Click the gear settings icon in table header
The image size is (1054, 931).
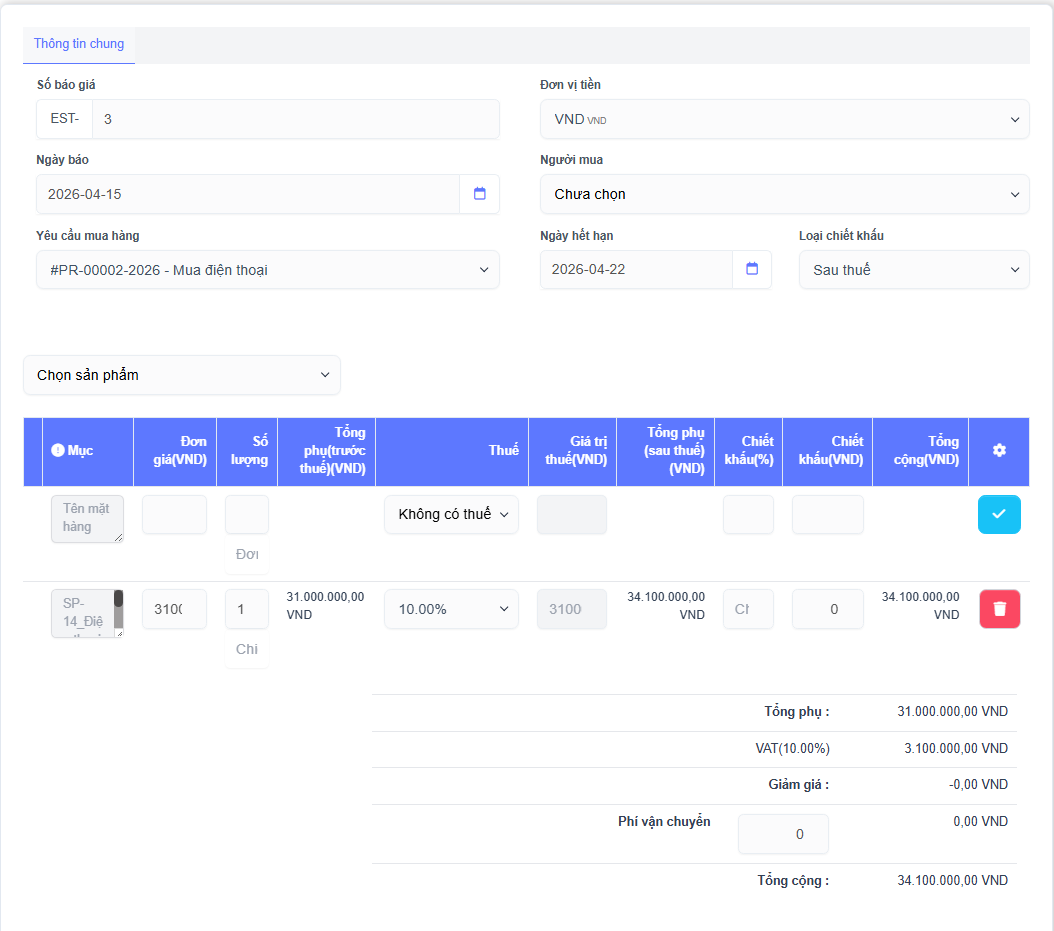998,451
